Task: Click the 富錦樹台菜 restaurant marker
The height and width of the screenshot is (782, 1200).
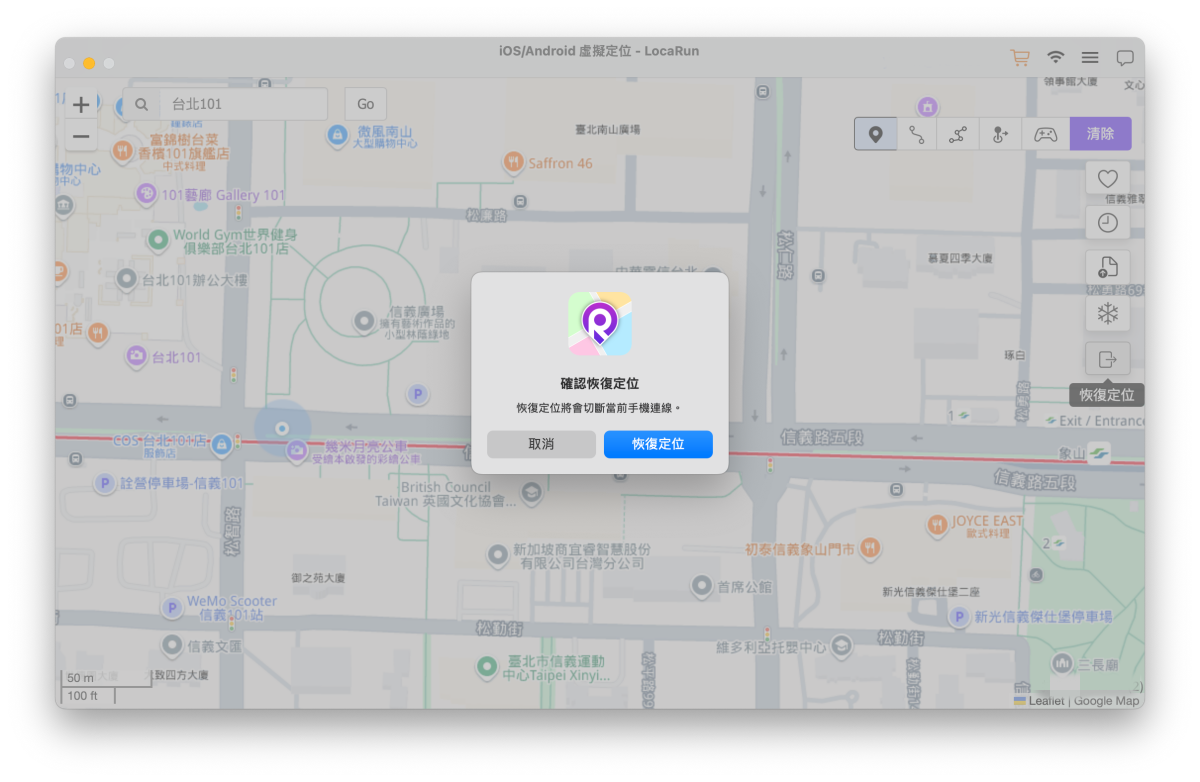Action: point(123,151)
